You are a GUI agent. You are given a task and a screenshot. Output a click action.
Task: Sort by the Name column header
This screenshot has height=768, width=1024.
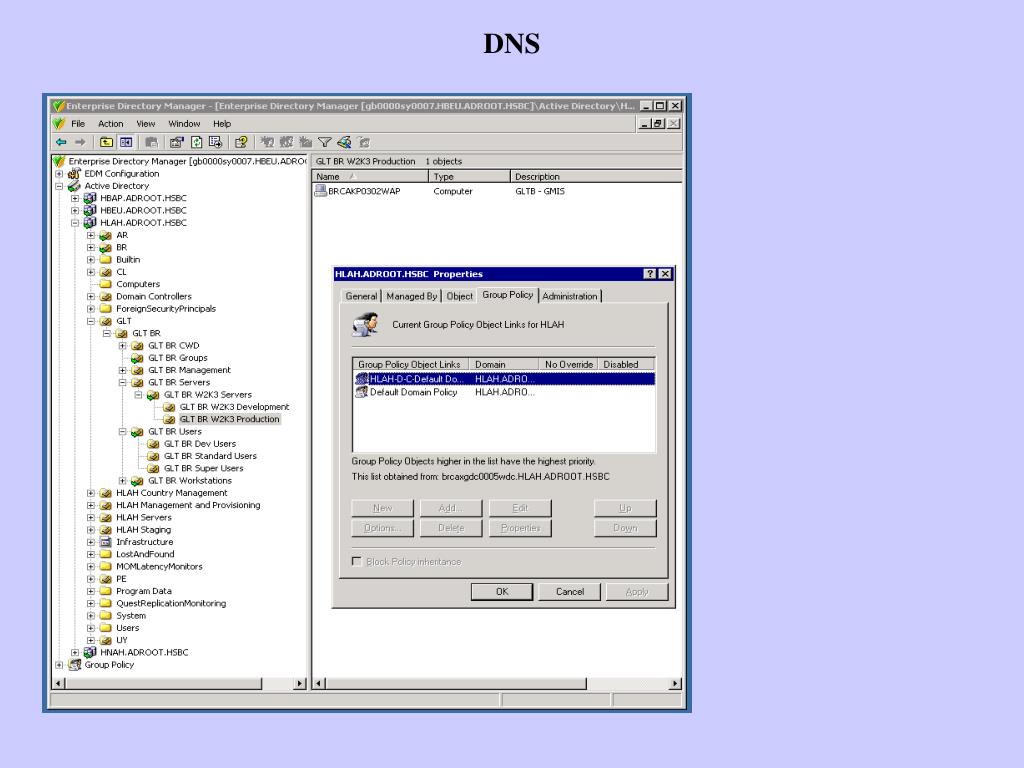coord(370,176)
